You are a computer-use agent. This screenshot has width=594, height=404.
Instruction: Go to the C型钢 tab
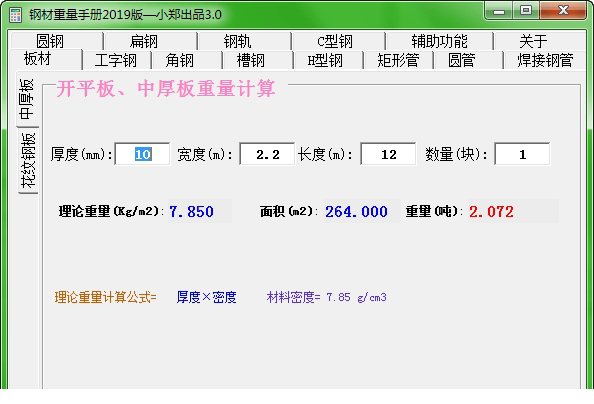(x=338, y=41)
